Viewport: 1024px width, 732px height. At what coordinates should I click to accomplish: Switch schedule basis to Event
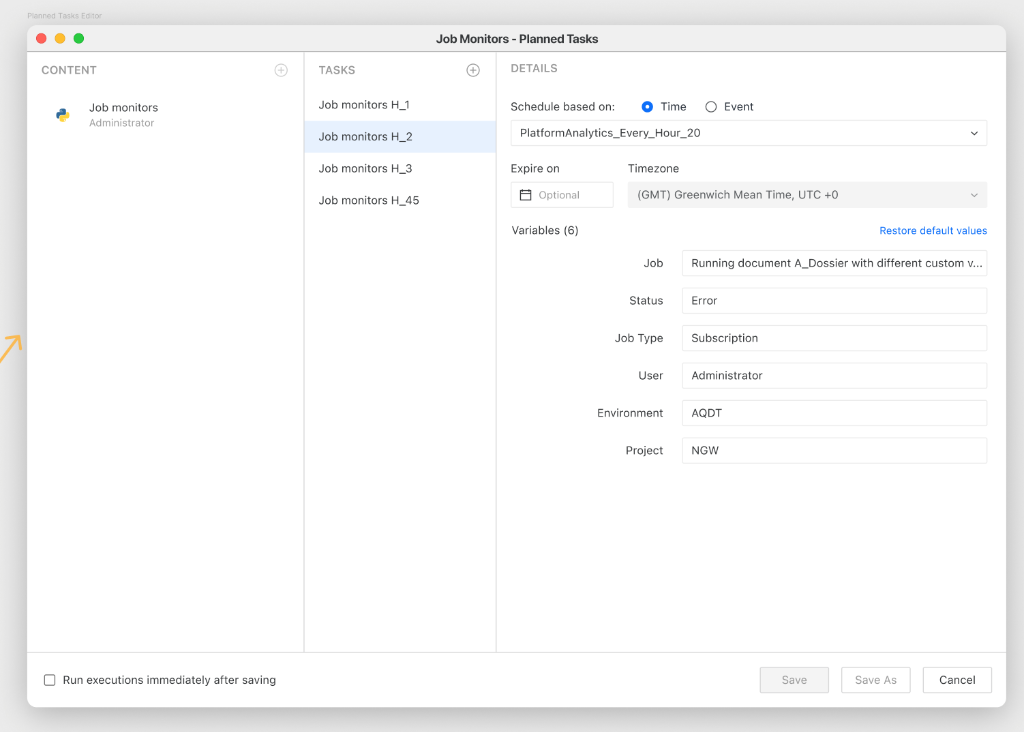coord(711,106)
